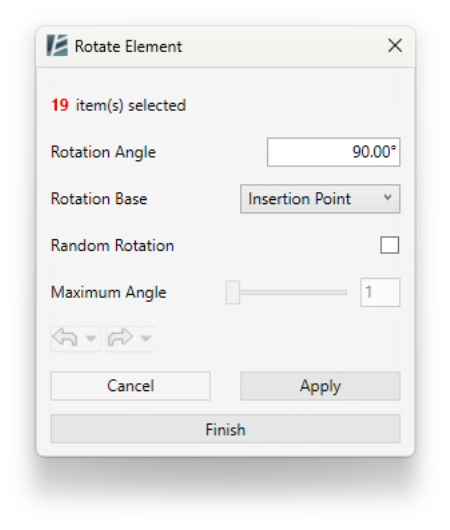Close the Rotate Element dialog

tap(395, 45)
